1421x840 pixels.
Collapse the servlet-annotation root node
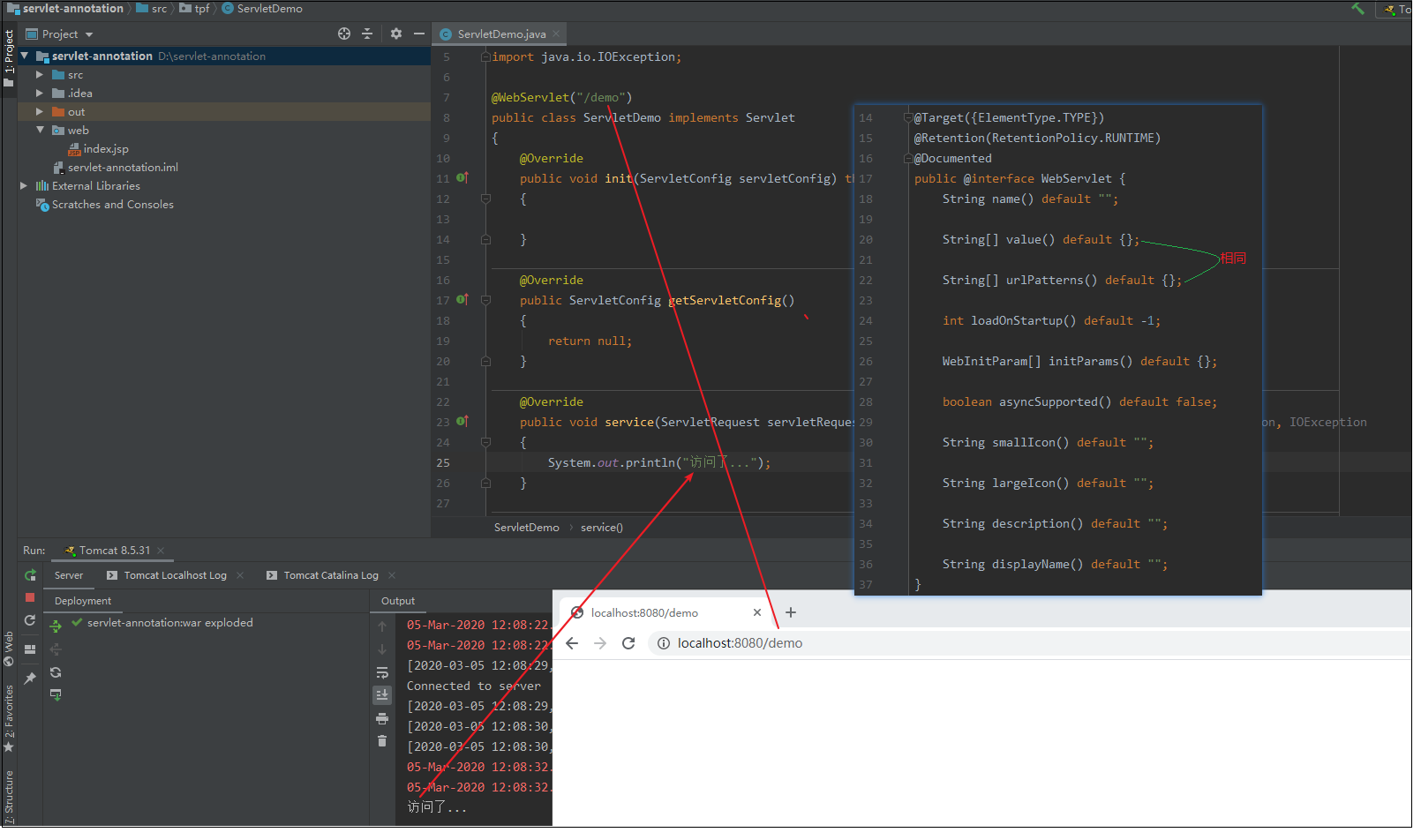click(25, 56)
